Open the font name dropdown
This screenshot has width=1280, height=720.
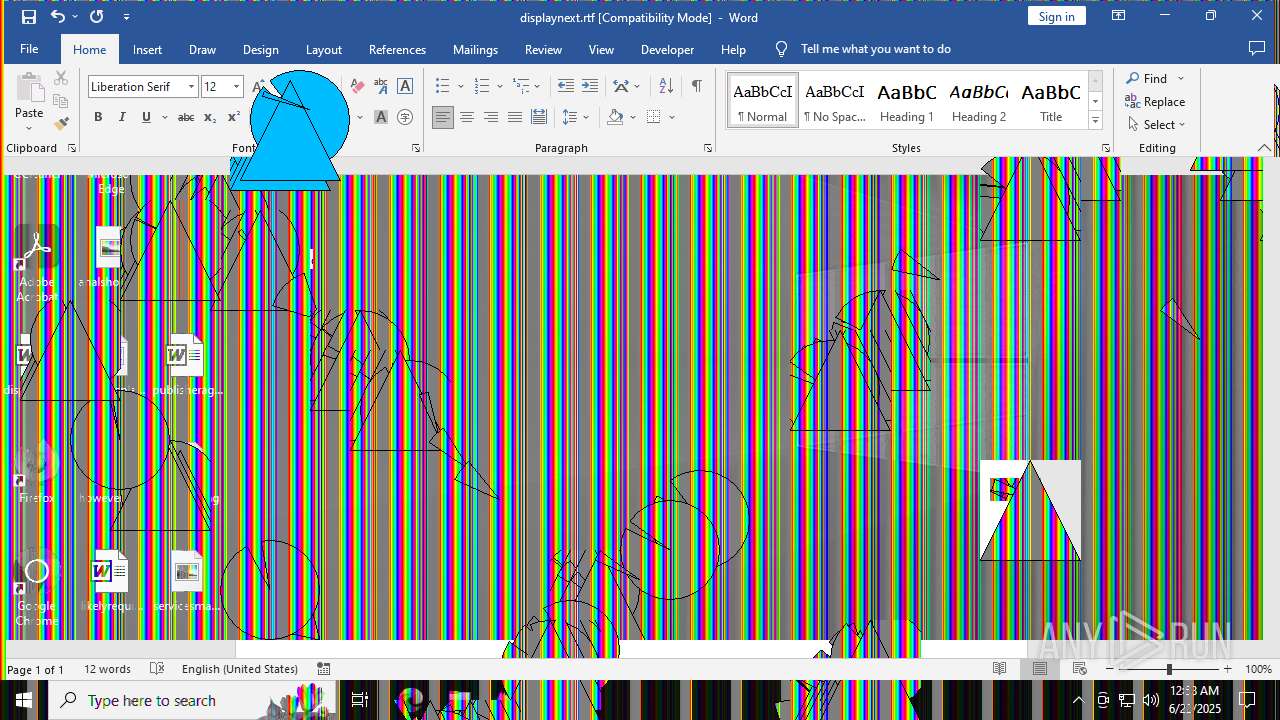[190, 87]
